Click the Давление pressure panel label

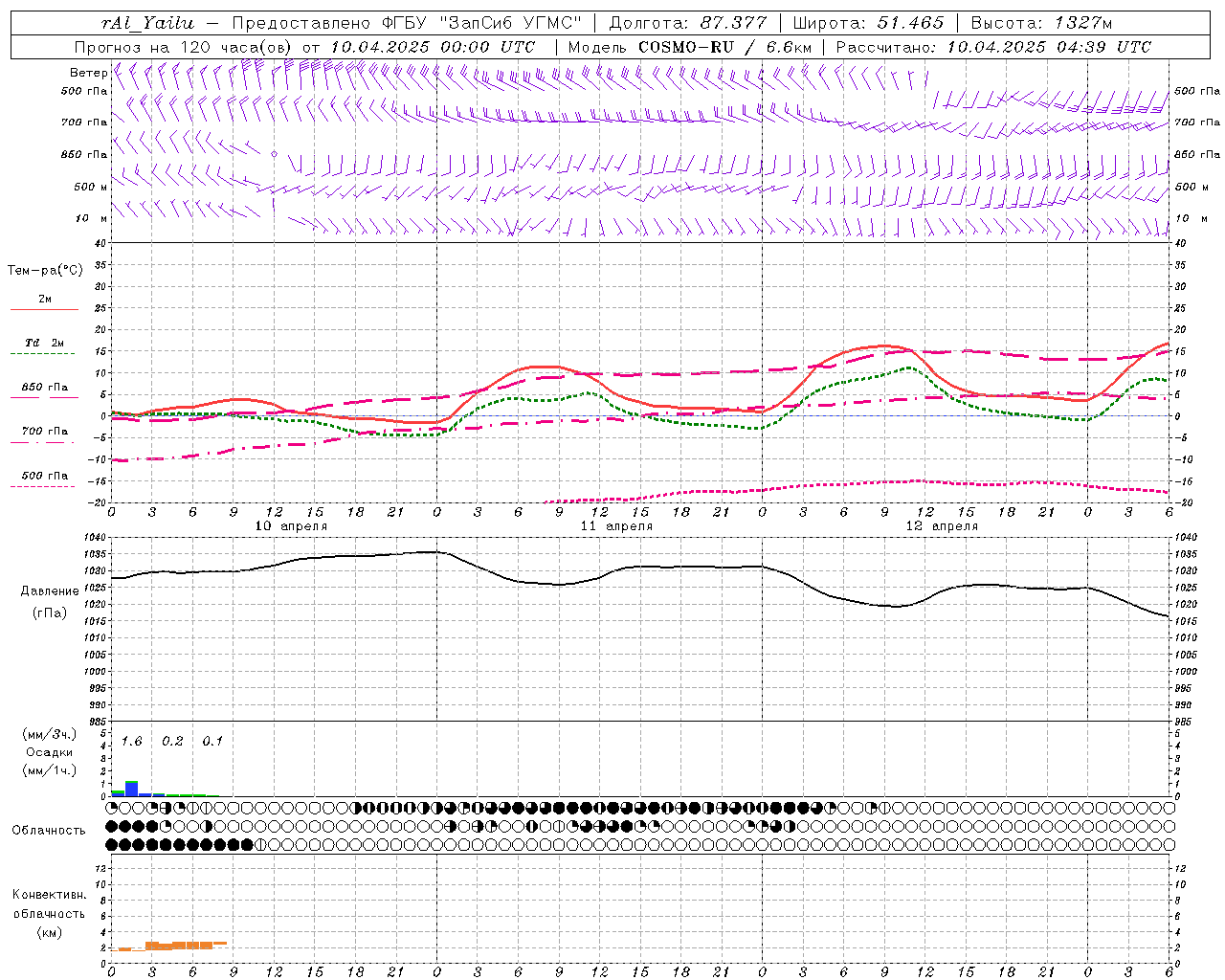coord(49,591)
